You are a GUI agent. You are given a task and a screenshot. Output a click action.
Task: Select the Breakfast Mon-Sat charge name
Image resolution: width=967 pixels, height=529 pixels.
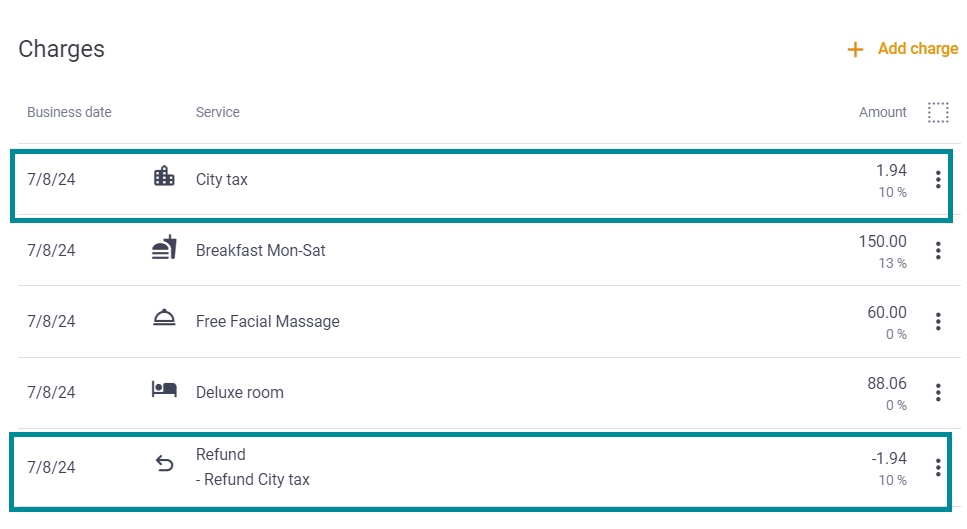[x=260, y=251]
